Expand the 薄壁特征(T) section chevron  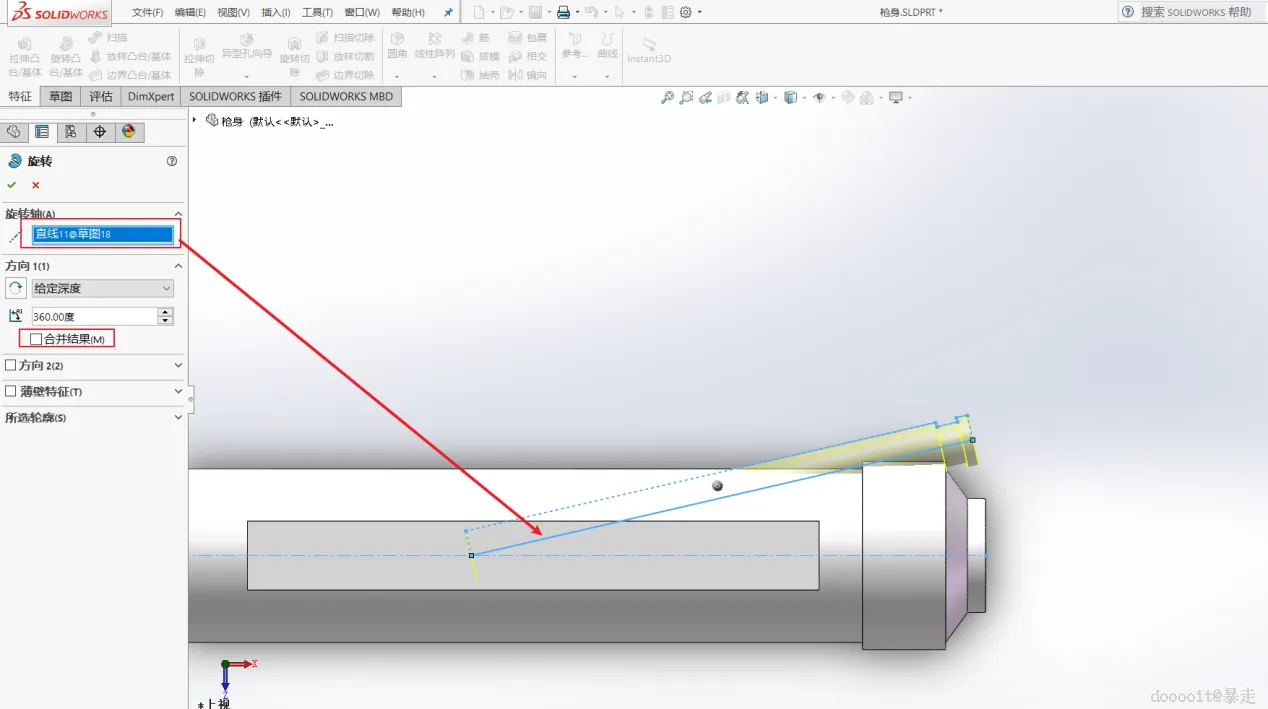pos(179,392)
